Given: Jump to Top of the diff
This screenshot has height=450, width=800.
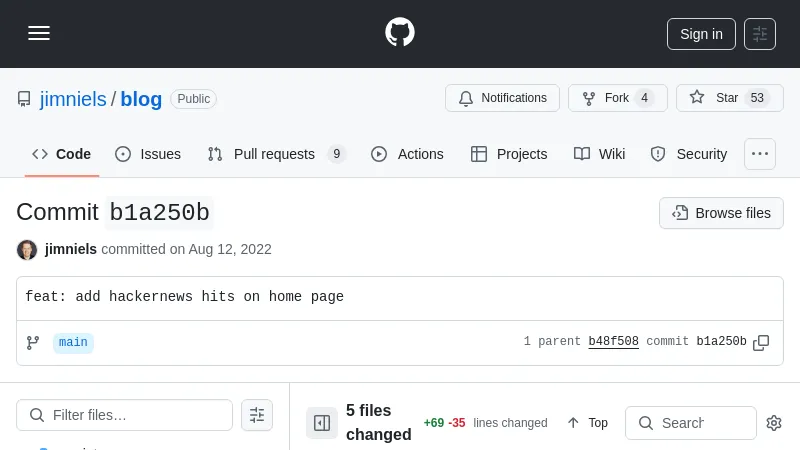Looking at the screenshot, I should [588, 423].
